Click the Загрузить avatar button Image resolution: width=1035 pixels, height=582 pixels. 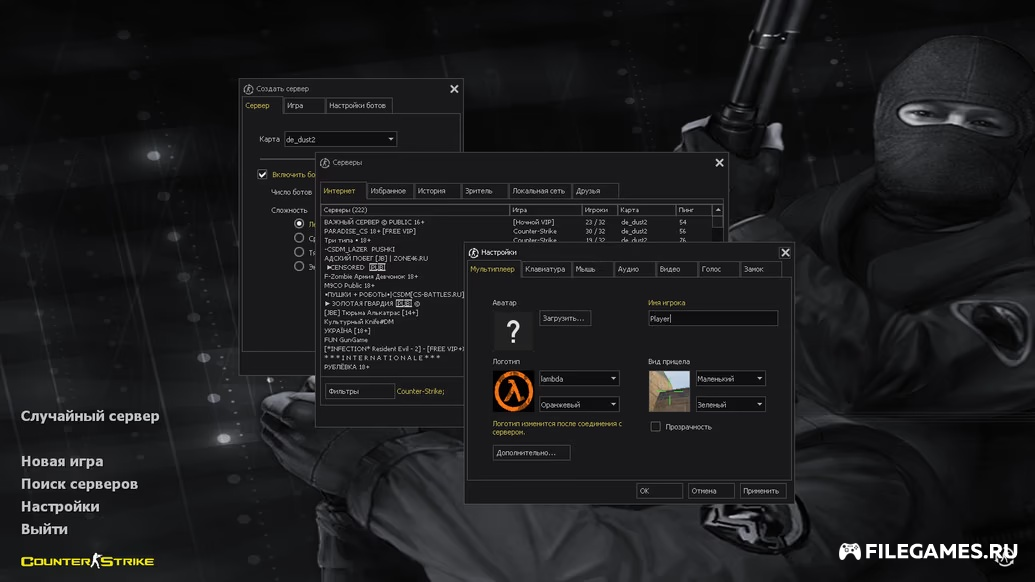(x=564, y=318)
